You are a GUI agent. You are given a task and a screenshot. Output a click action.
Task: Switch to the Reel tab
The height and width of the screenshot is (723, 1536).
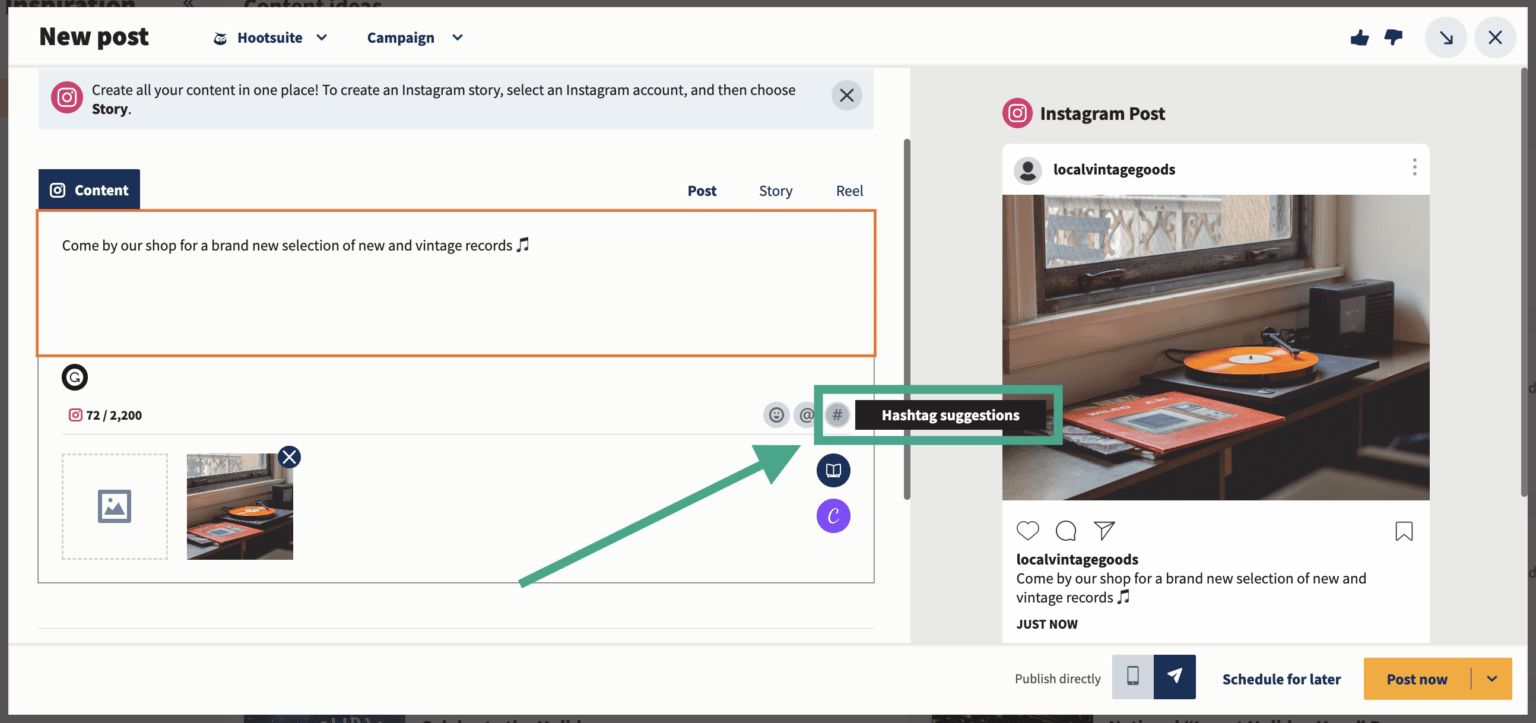tap(849, 190)
